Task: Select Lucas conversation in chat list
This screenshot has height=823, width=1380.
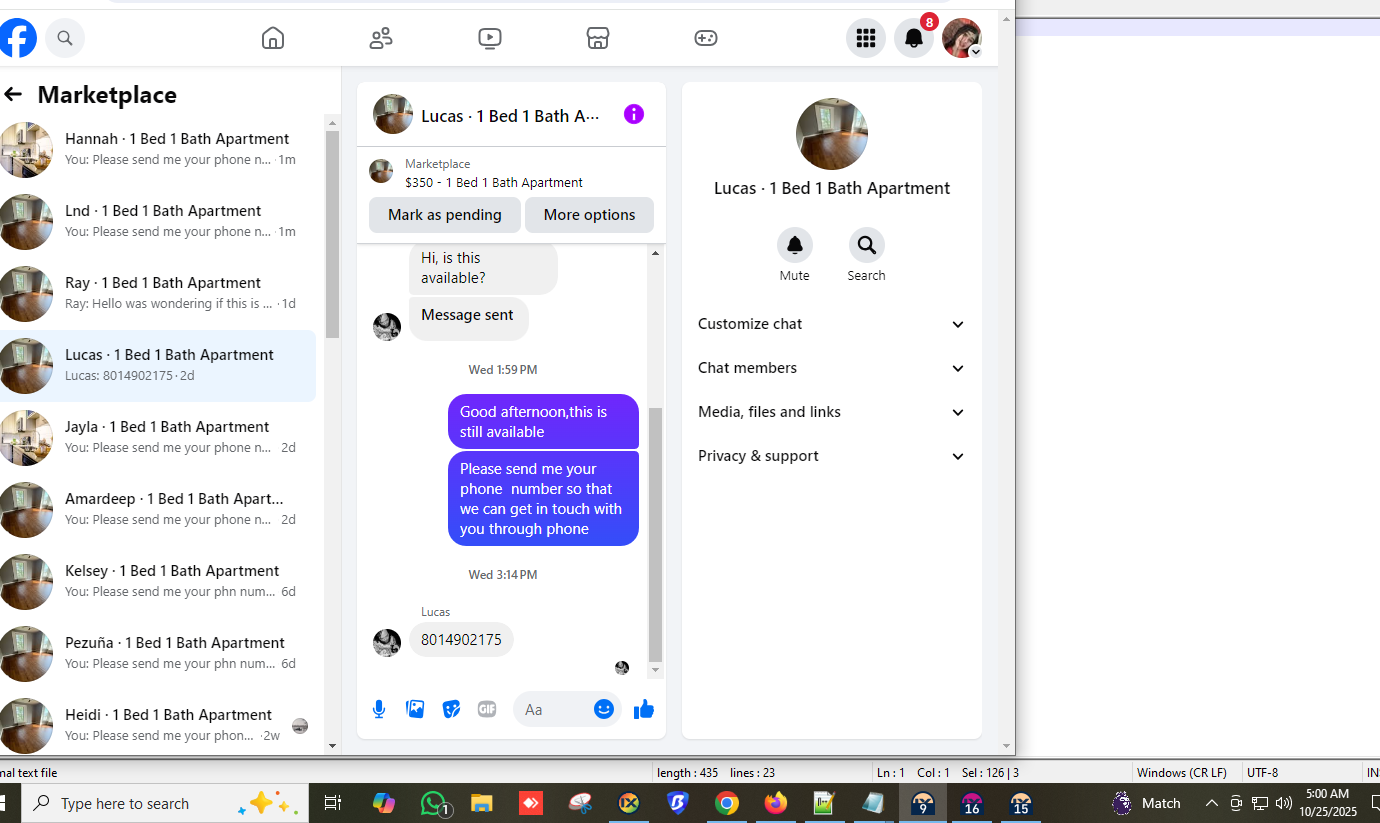Action: [x=158, y=366]
